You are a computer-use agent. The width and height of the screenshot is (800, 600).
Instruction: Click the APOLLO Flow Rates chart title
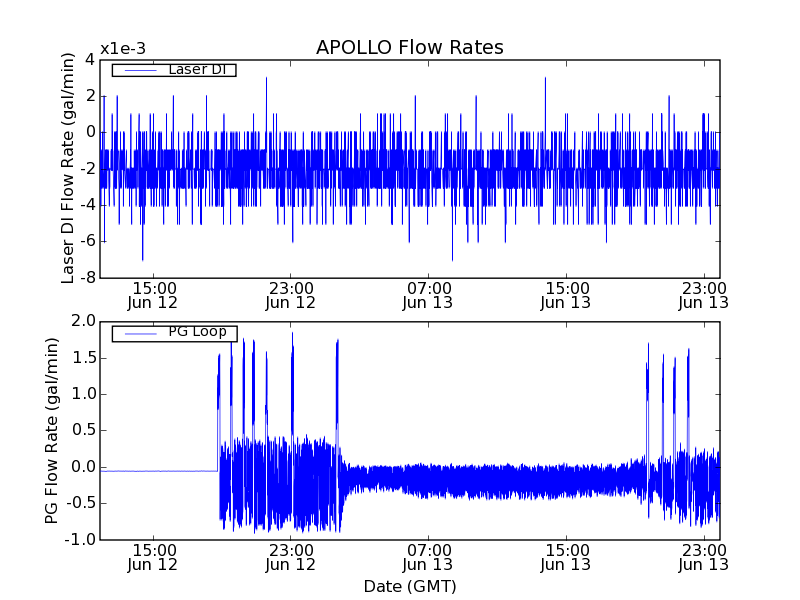pyautogui.click(x=409, y=48)
